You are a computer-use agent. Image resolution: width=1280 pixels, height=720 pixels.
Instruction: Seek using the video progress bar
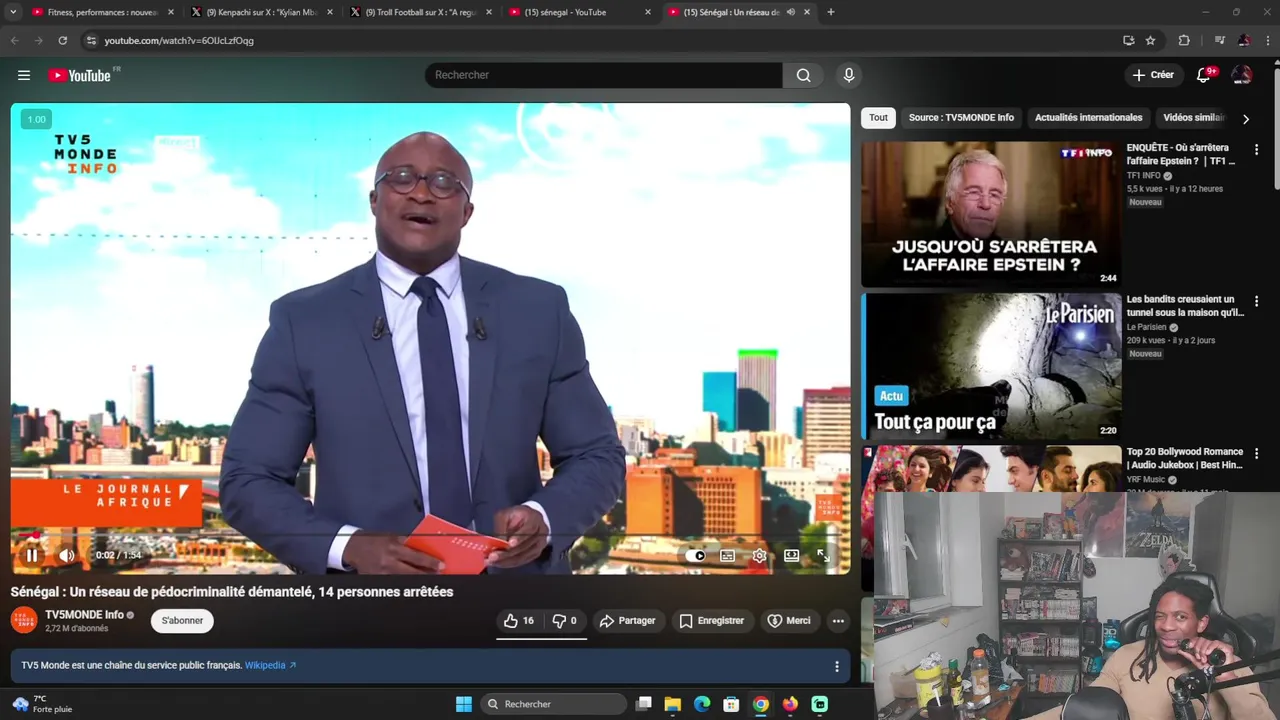point(430,535)
